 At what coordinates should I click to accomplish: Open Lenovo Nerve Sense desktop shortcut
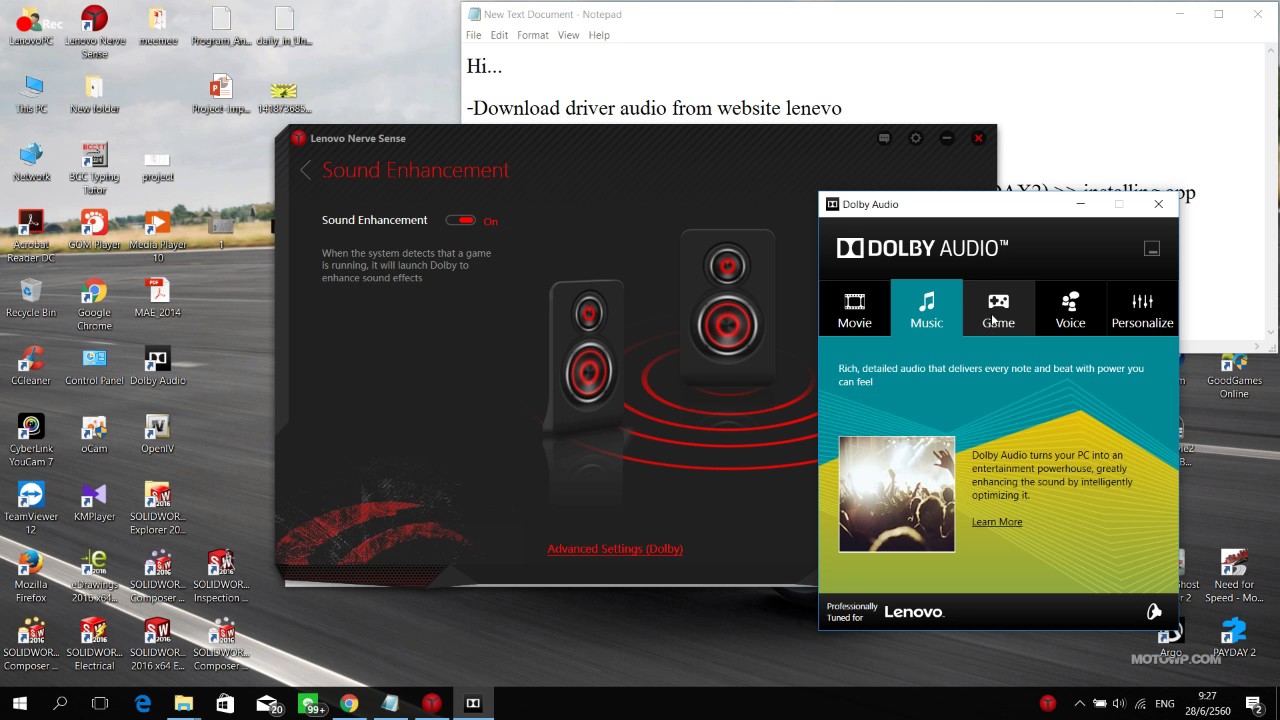[95, 32]
